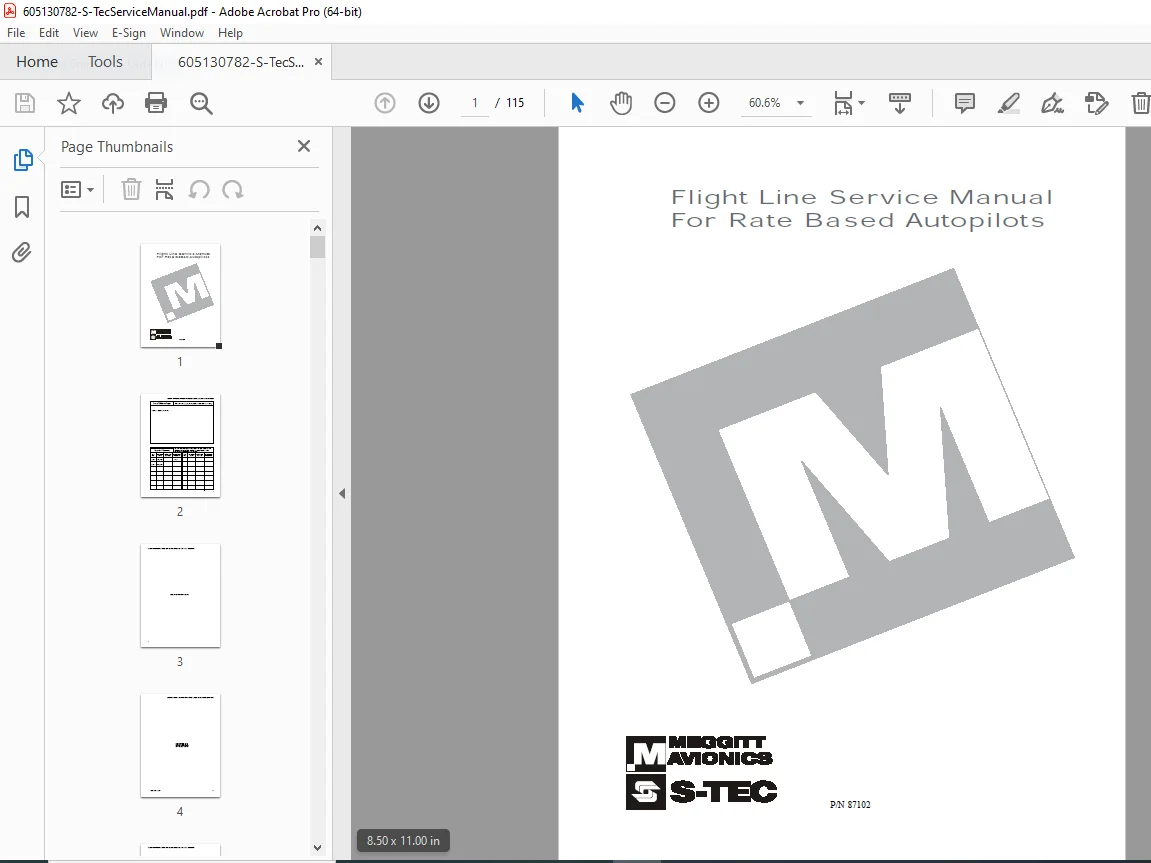Screen dimensions: 1151x863
Task: Click the insert/extract pages icon
Action: pyautogui.click(x=164, y=189)
